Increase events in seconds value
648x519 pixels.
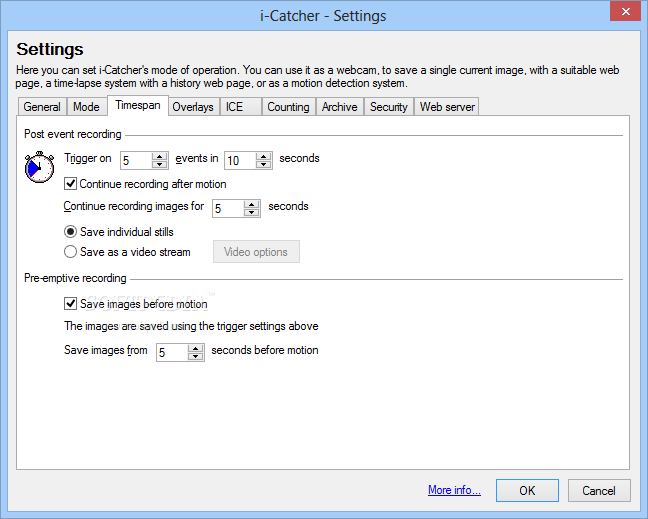[x=263, y=156]
